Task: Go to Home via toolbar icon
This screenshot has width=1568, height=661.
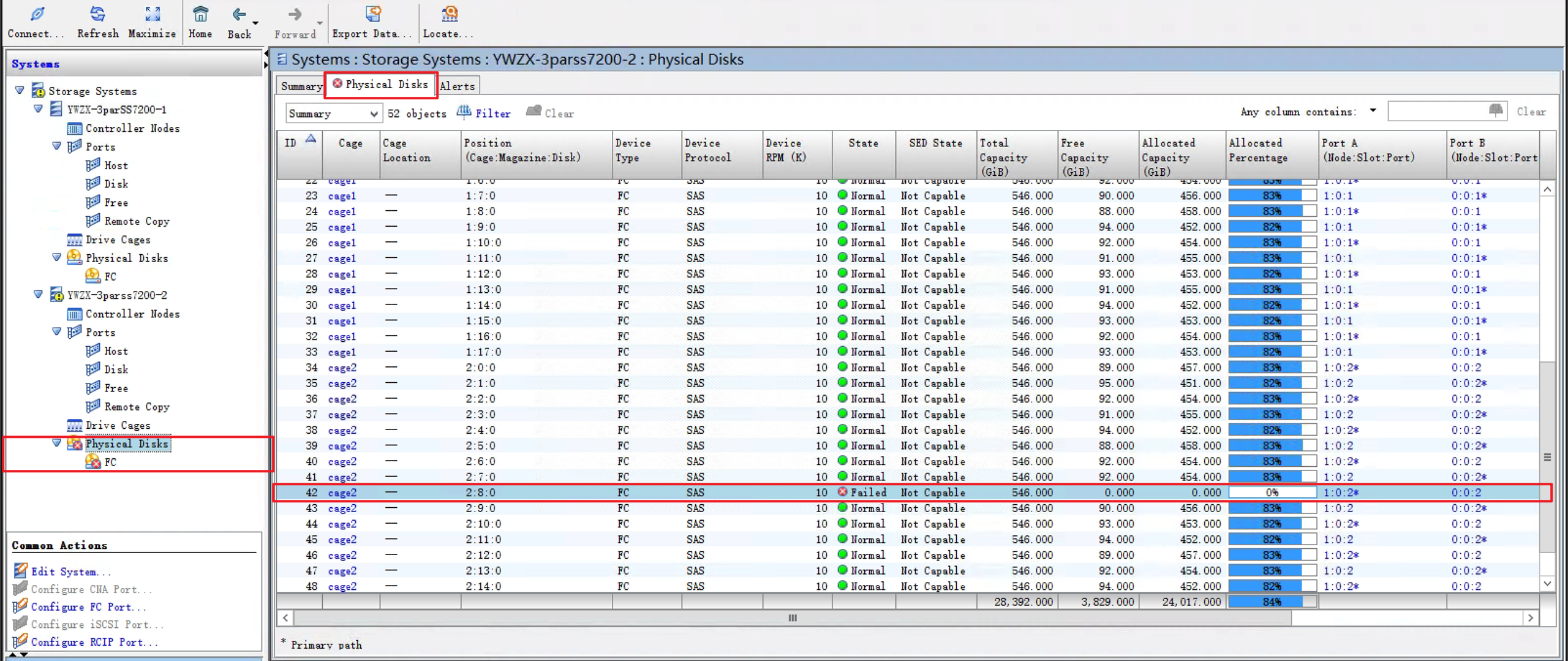Action: [200, 14]
